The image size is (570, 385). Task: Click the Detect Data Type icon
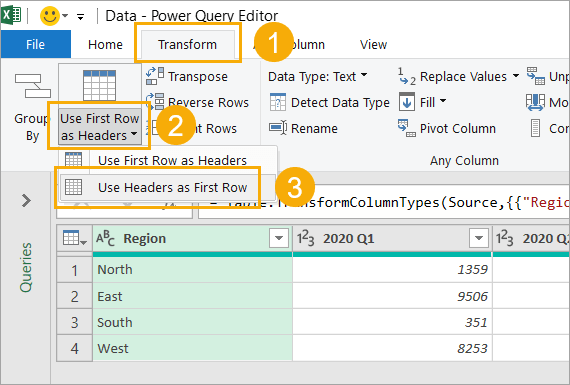(x=278, y=102)
